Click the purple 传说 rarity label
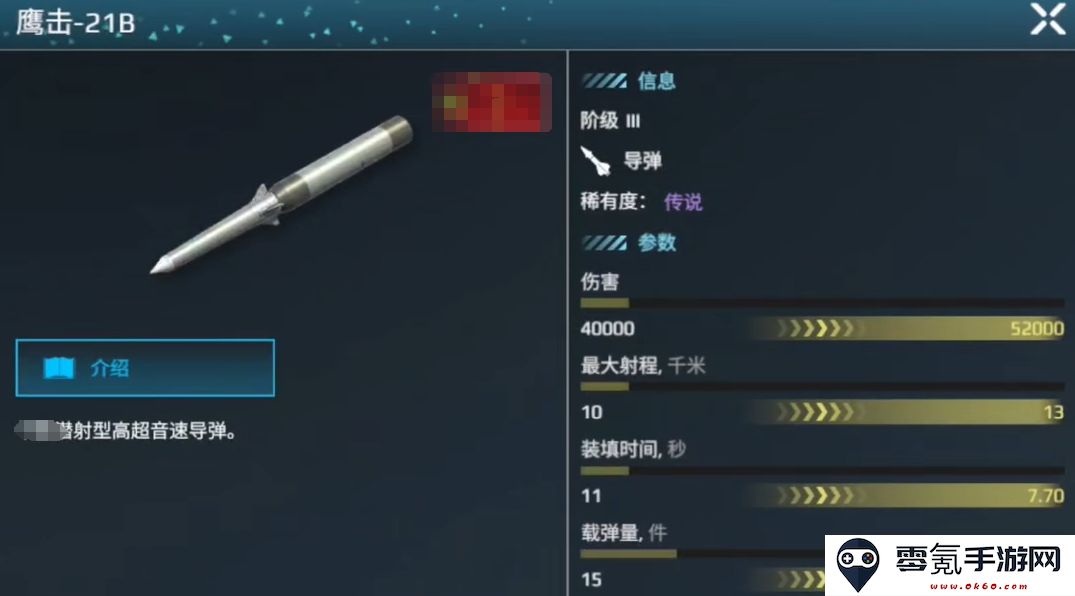 tap(684, 202)
